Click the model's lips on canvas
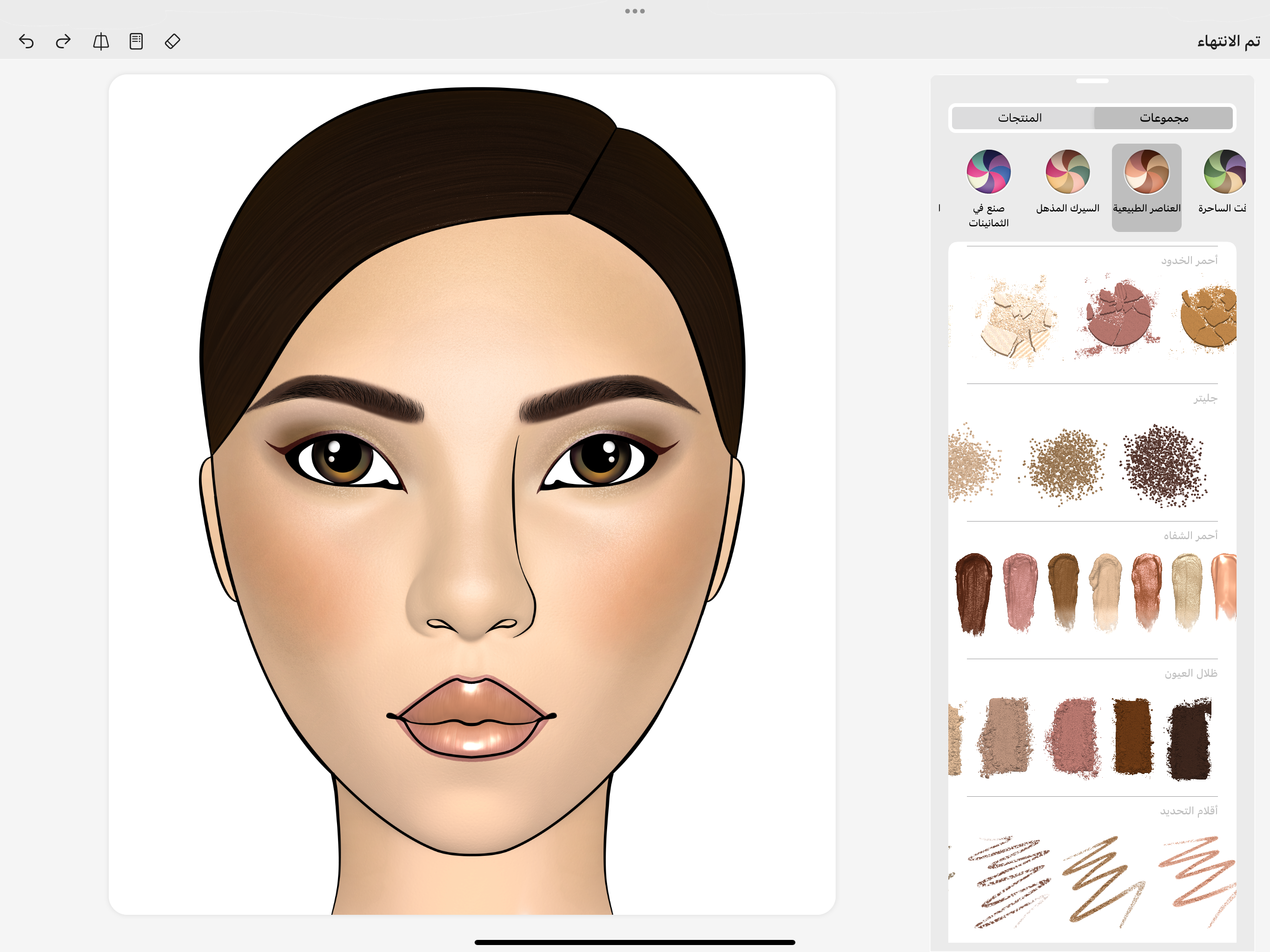The height and width of the screenshot is (952, 1270). 472,718
